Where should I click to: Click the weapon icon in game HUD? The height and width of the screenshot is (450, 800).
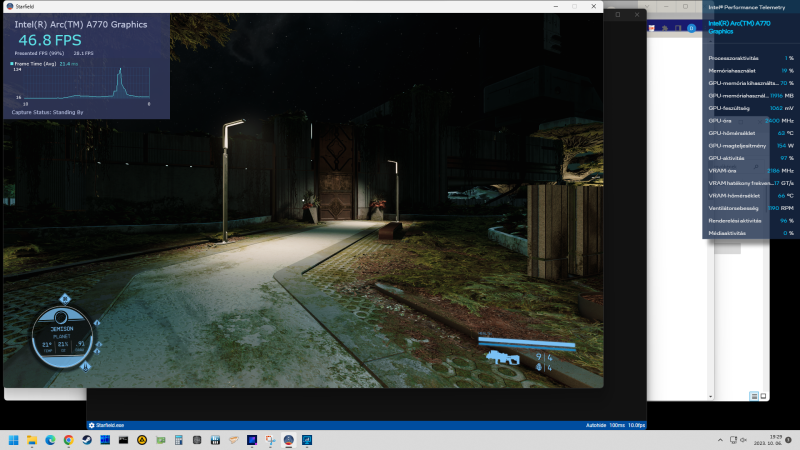503,358
